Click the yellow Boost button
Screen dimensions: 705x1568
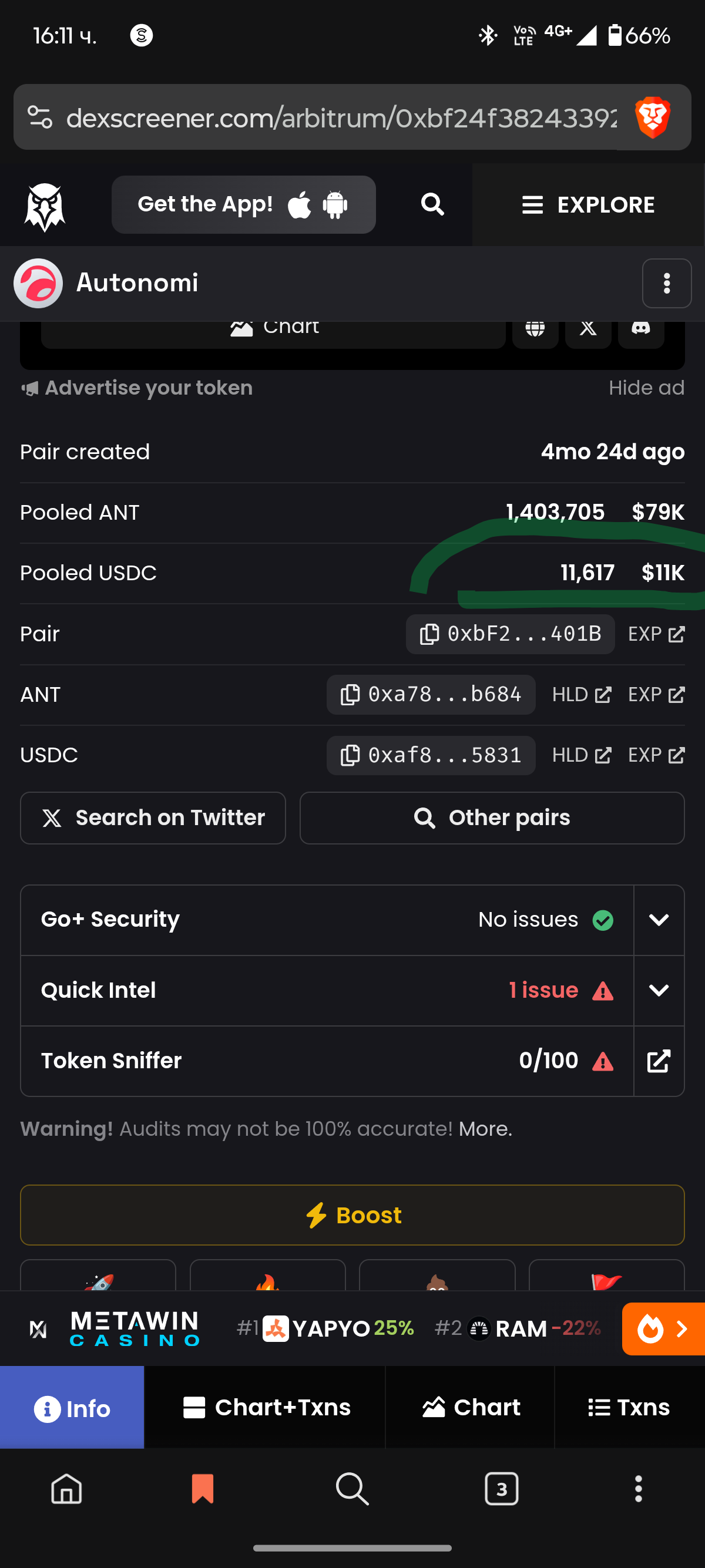[x=352, y=1215]
